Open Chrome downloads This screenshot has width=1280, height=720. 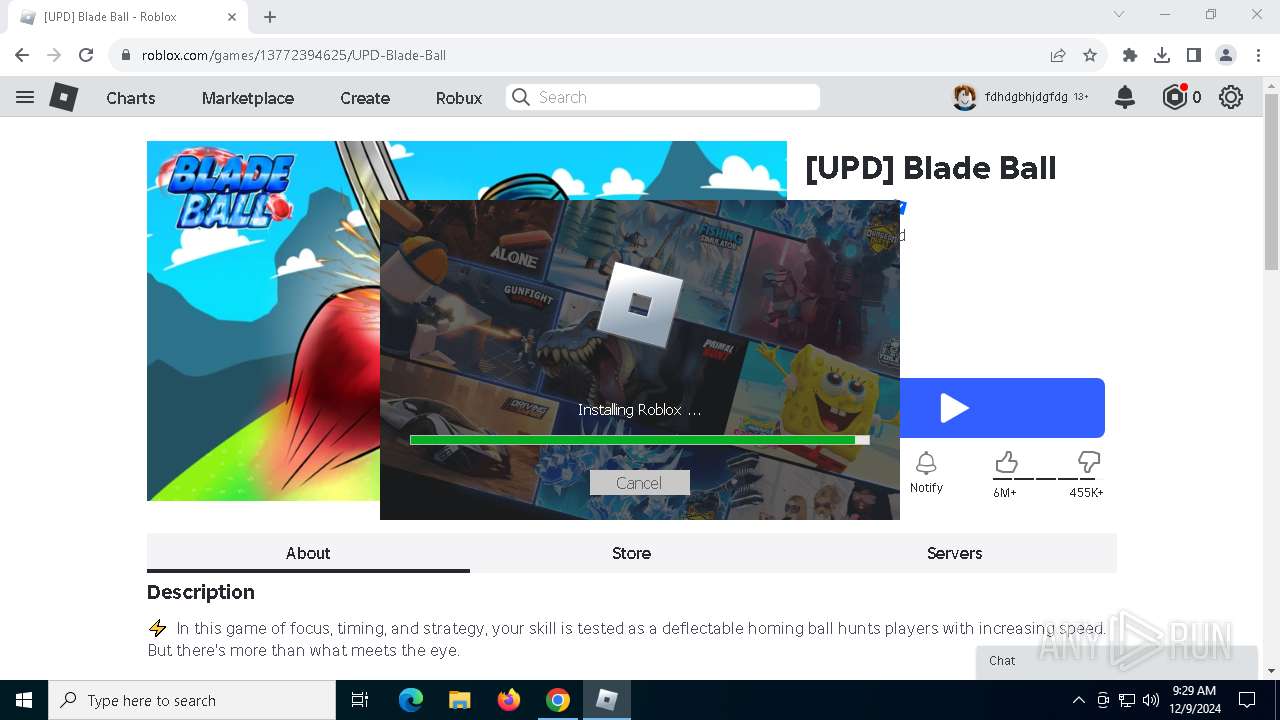1162,55
